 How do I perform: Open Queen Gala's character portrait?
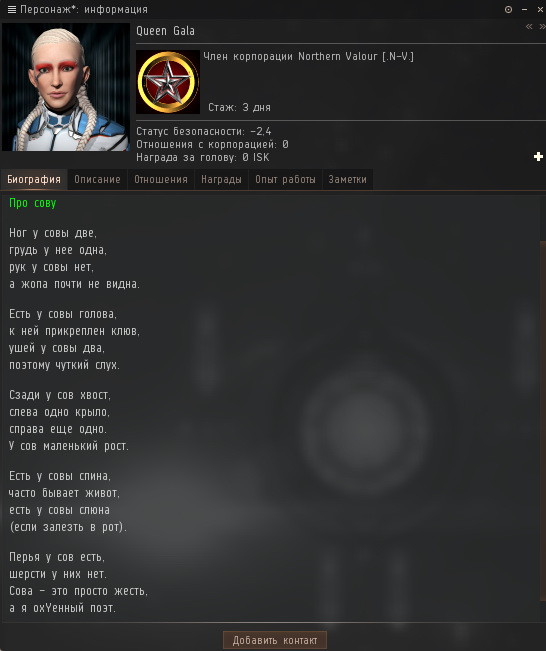point(66,87)
